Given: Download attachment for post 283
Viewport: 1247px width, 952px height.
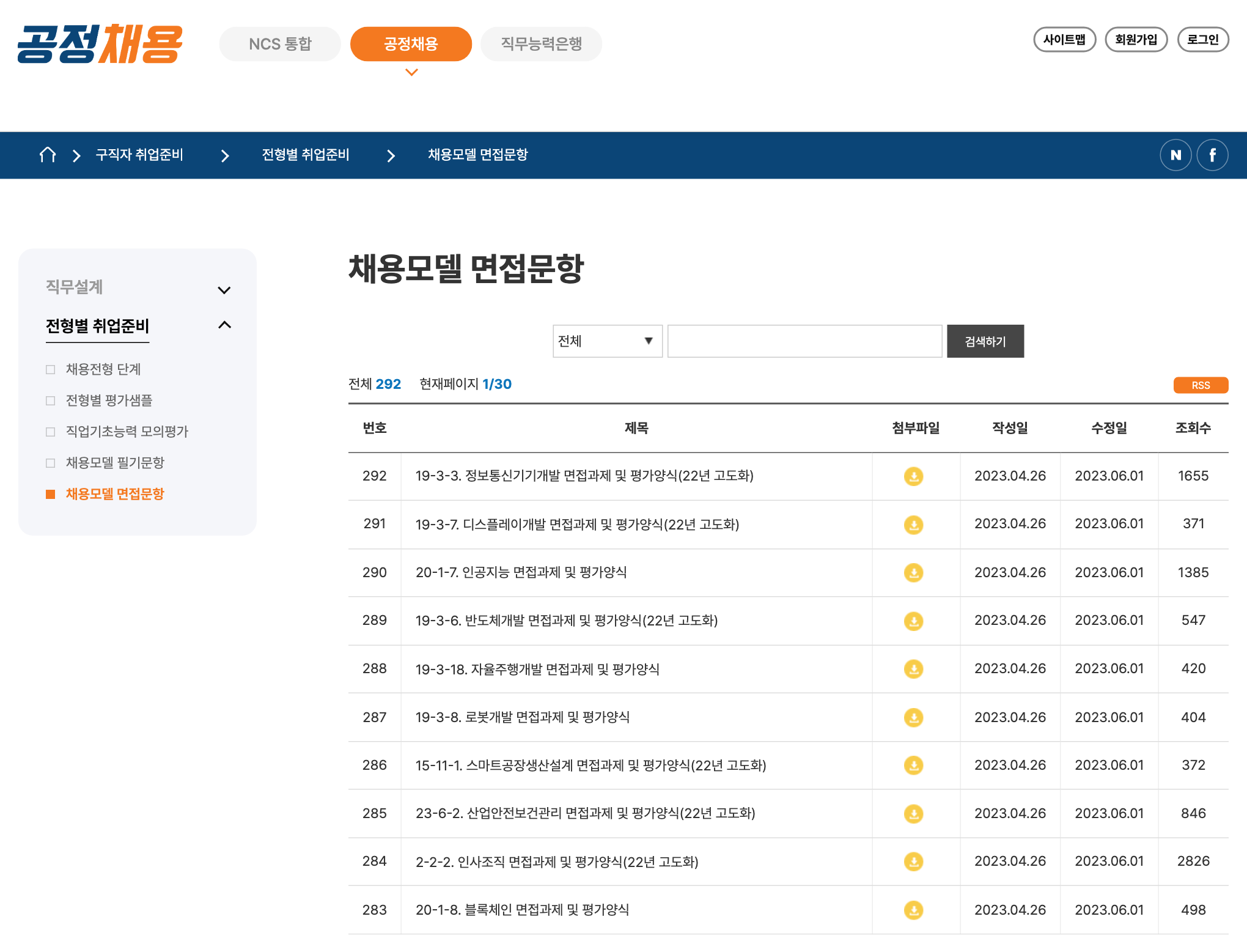Looking at the screenshot, I should point(913,910).
